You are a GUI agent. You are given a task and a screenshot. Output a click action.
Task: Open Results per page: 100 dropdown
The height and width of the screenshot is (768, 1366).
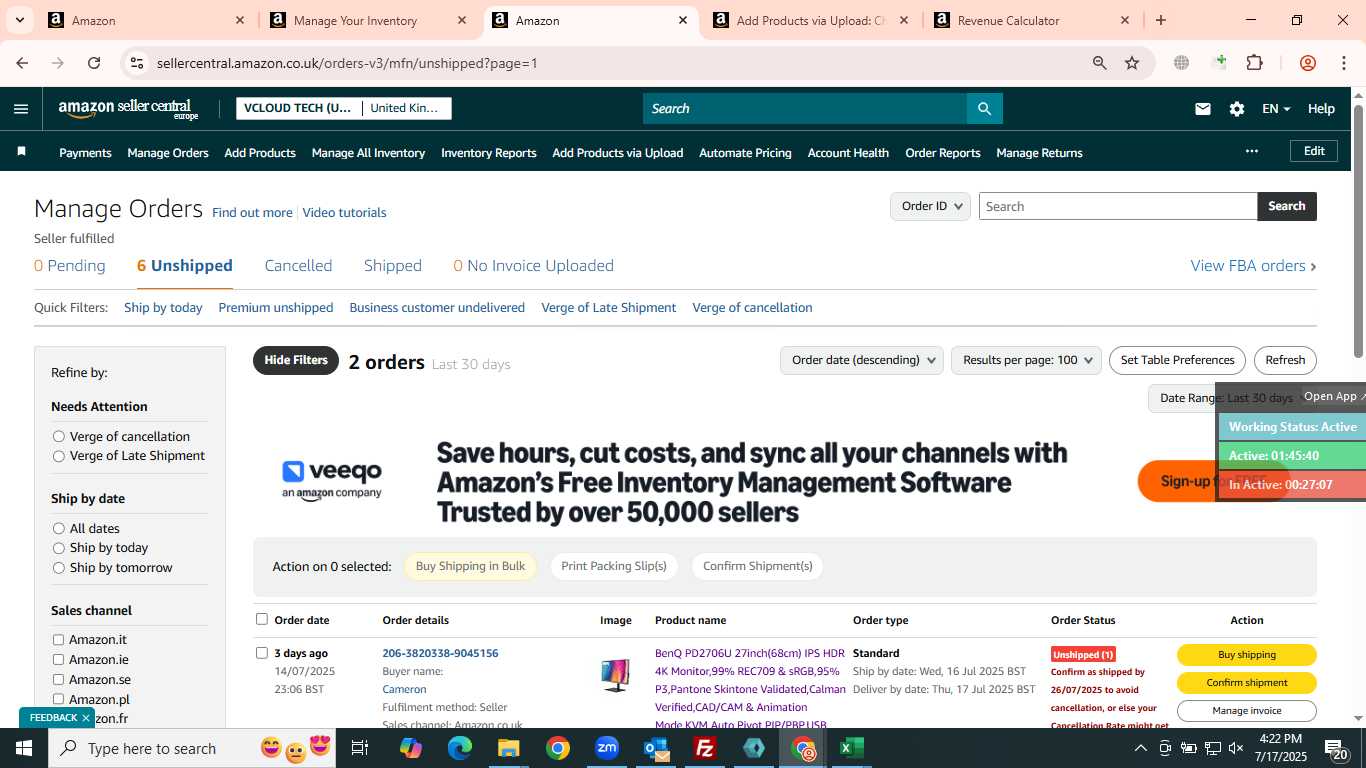coord(1026,360)
